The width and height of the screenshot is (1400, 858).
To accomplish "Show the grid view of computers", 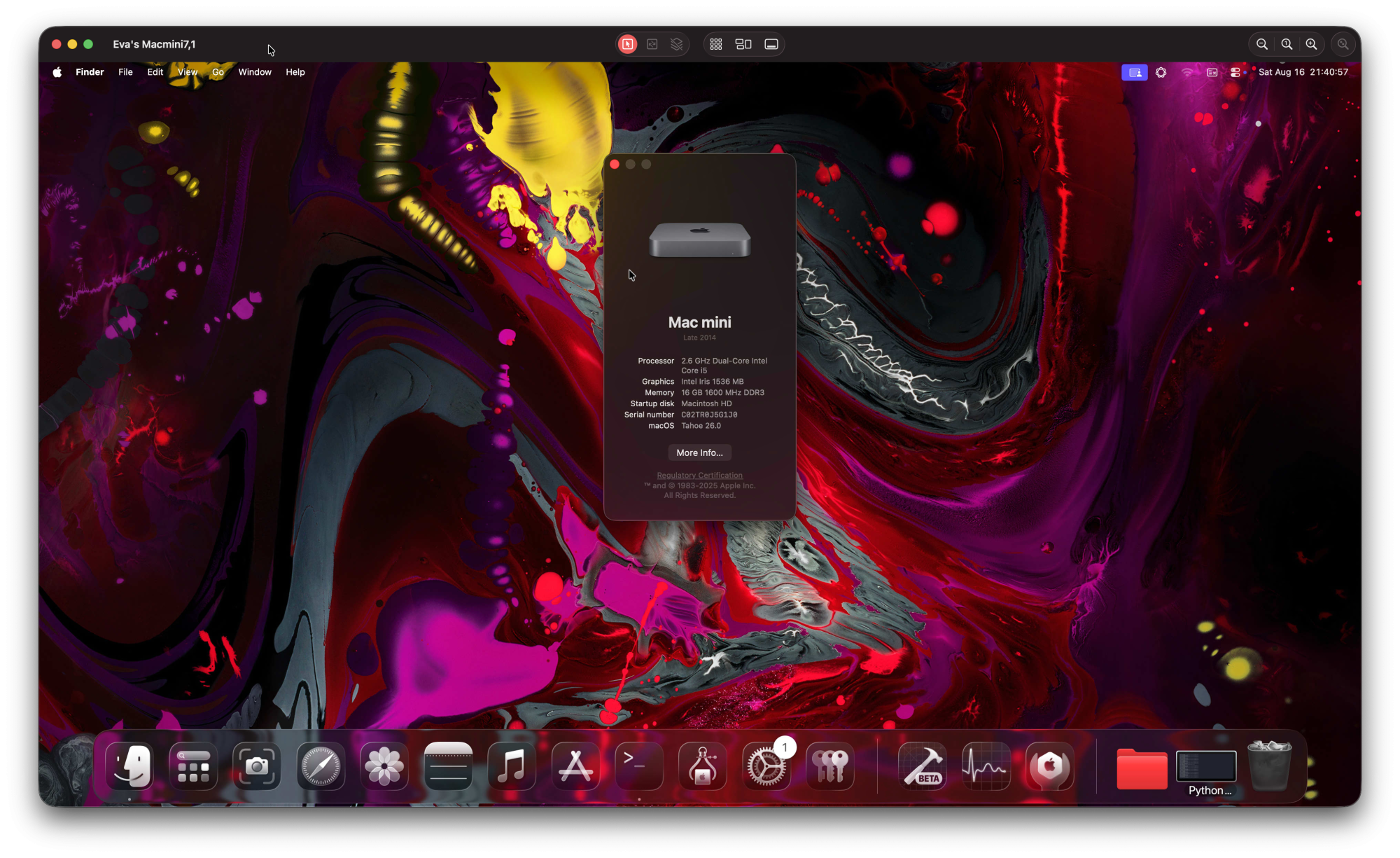I will [715, 44].
